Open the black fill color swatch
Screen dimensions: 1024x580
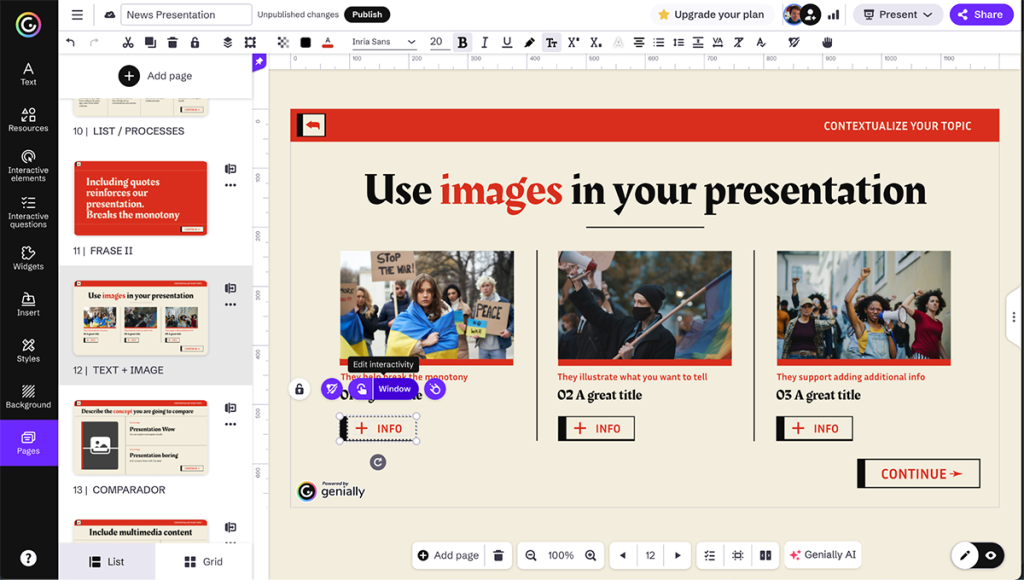pos(305,42)
